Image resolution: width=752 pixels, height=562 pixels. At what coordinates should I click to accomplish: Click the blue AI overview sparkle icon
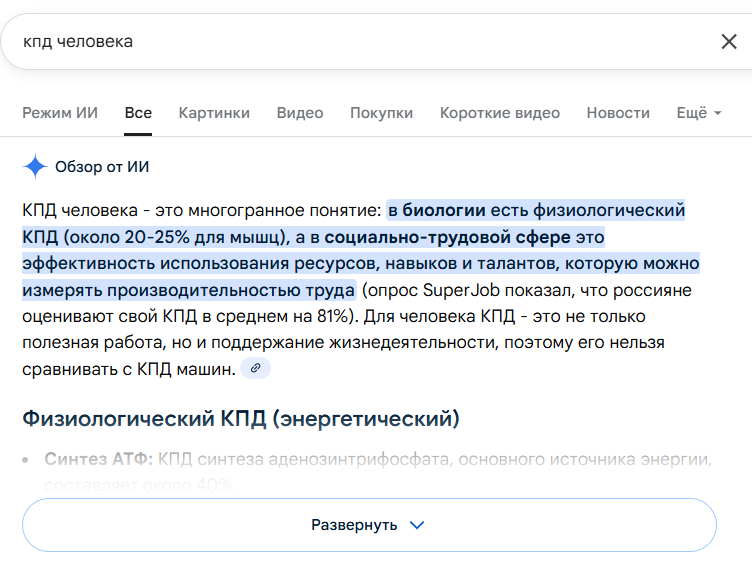click(35, 166)
